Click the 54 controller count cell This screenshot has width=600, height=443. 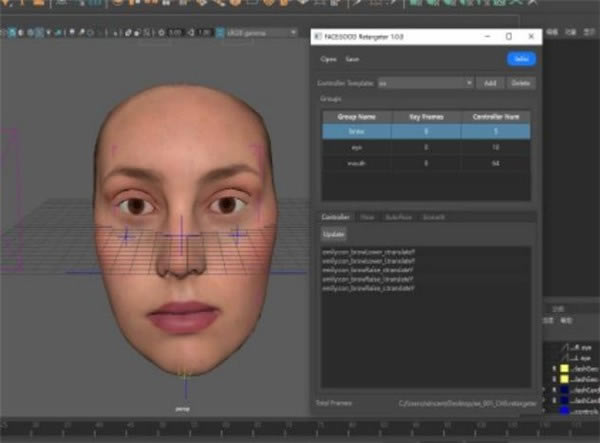[x=496, y=163]
